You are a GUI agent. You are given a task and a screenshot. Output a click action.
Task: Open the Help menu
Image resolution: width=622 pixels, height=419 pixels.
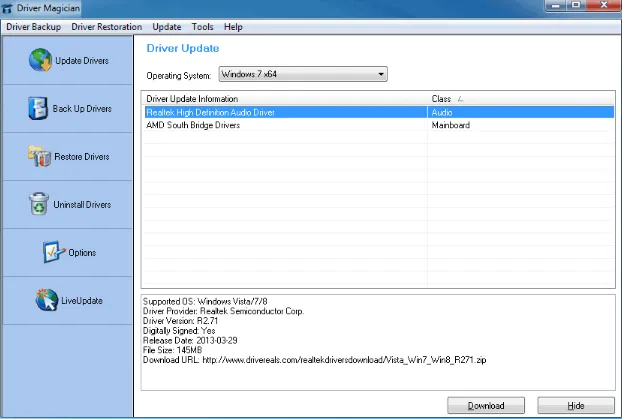233,27
